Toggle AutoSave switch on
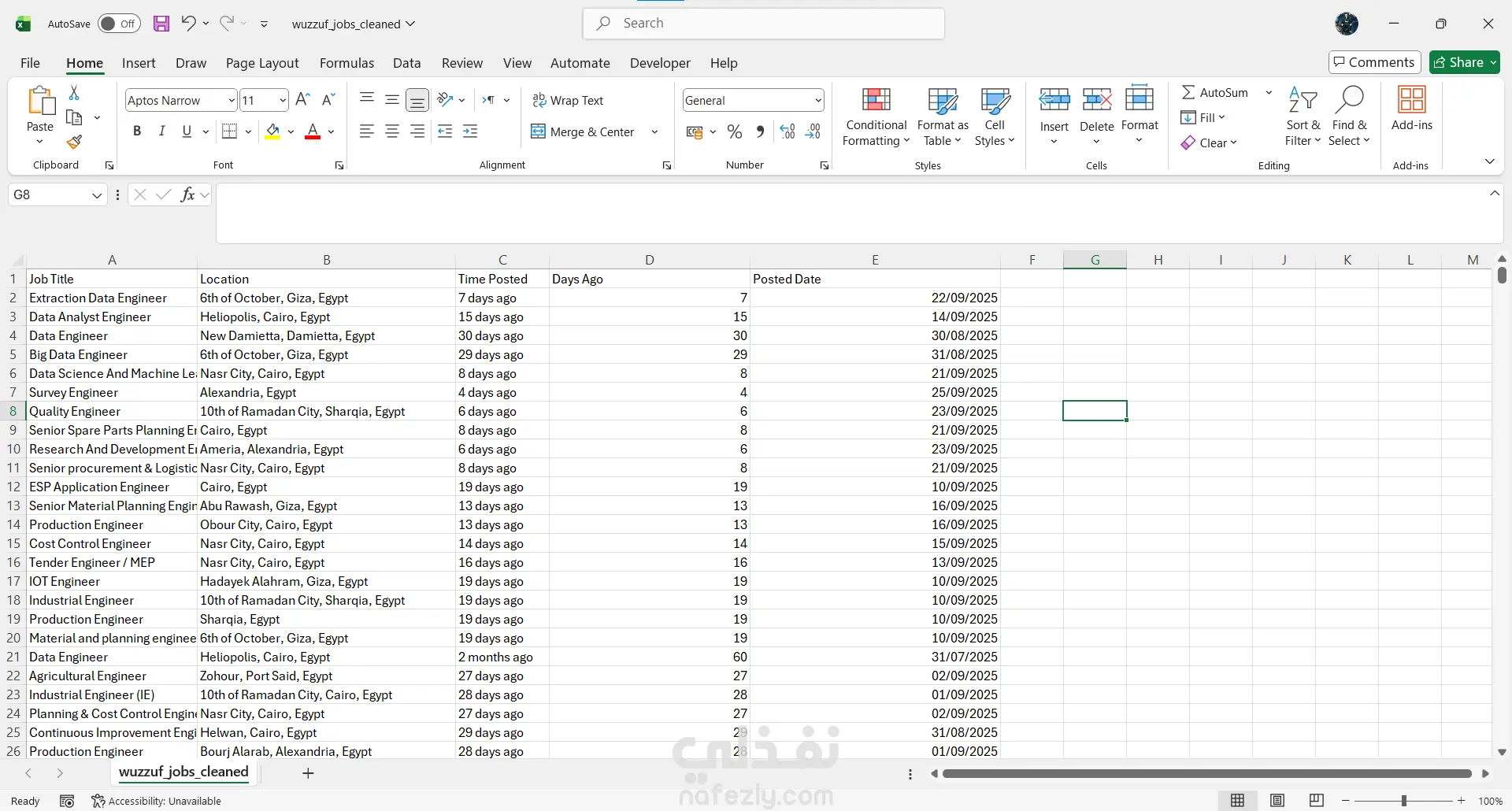The height and width of the screenshot is (811, 1512). (x=119, y=24)
